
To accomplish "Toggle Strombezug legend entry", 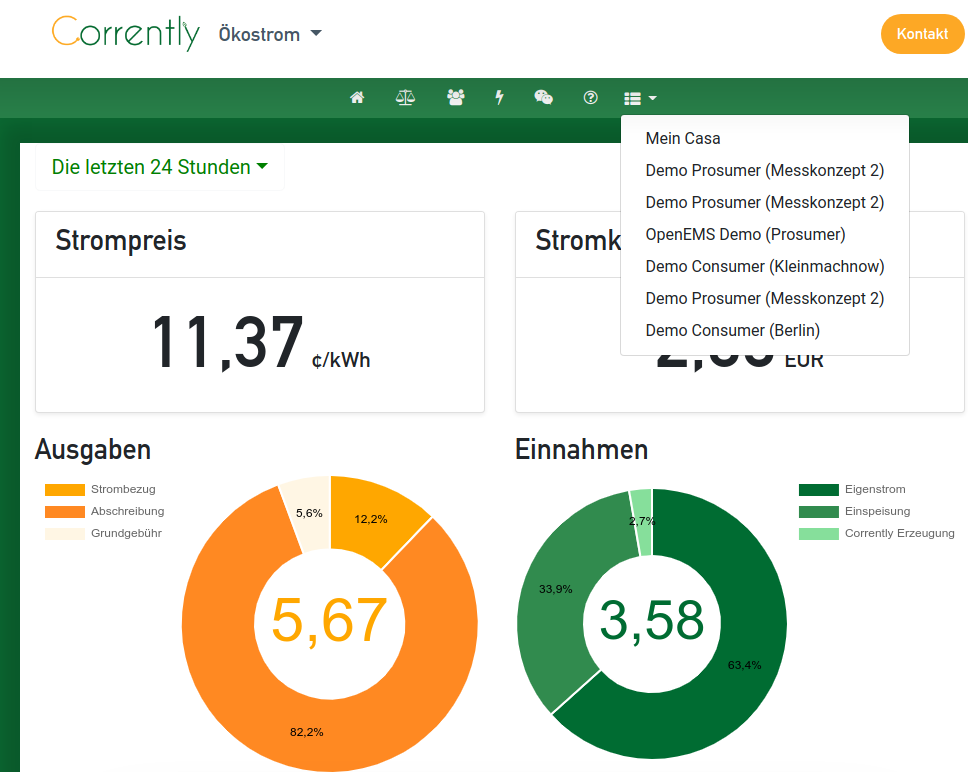I will pos(100,489).
